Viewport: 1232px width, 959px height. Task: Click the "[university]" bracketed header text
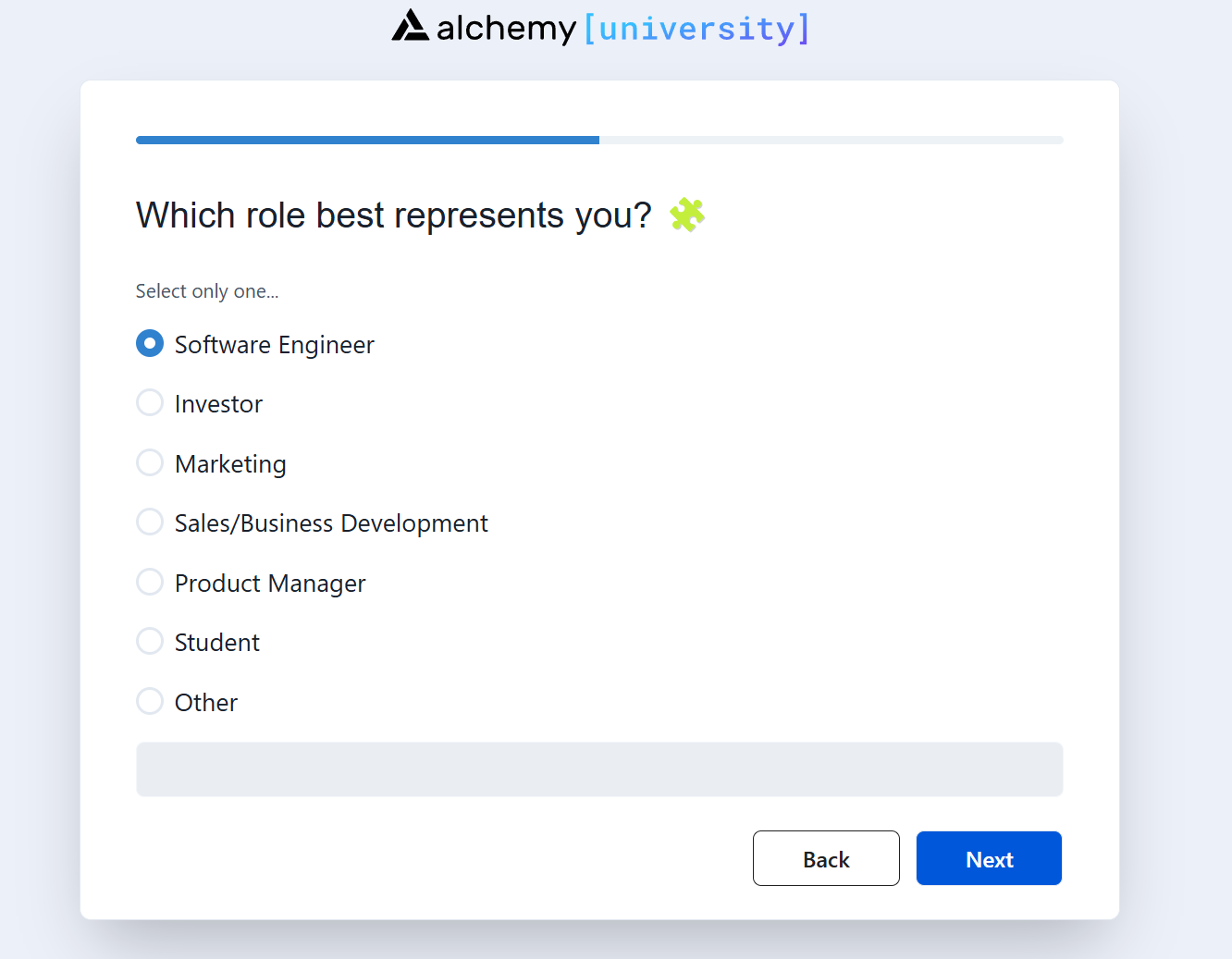click(x=697, y=29)
